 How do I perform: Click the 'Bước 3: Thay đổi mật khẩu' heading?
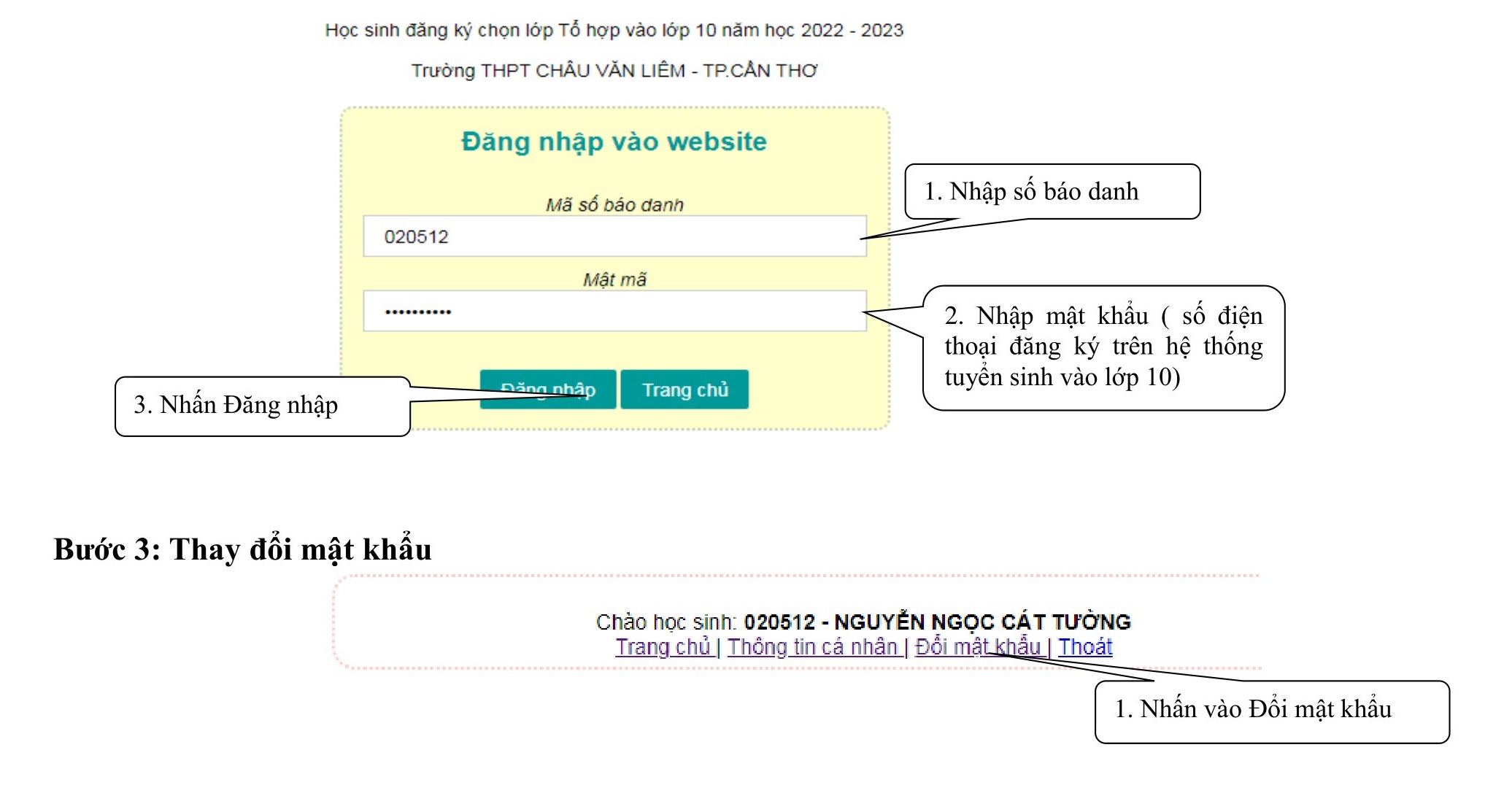(242, 549)
